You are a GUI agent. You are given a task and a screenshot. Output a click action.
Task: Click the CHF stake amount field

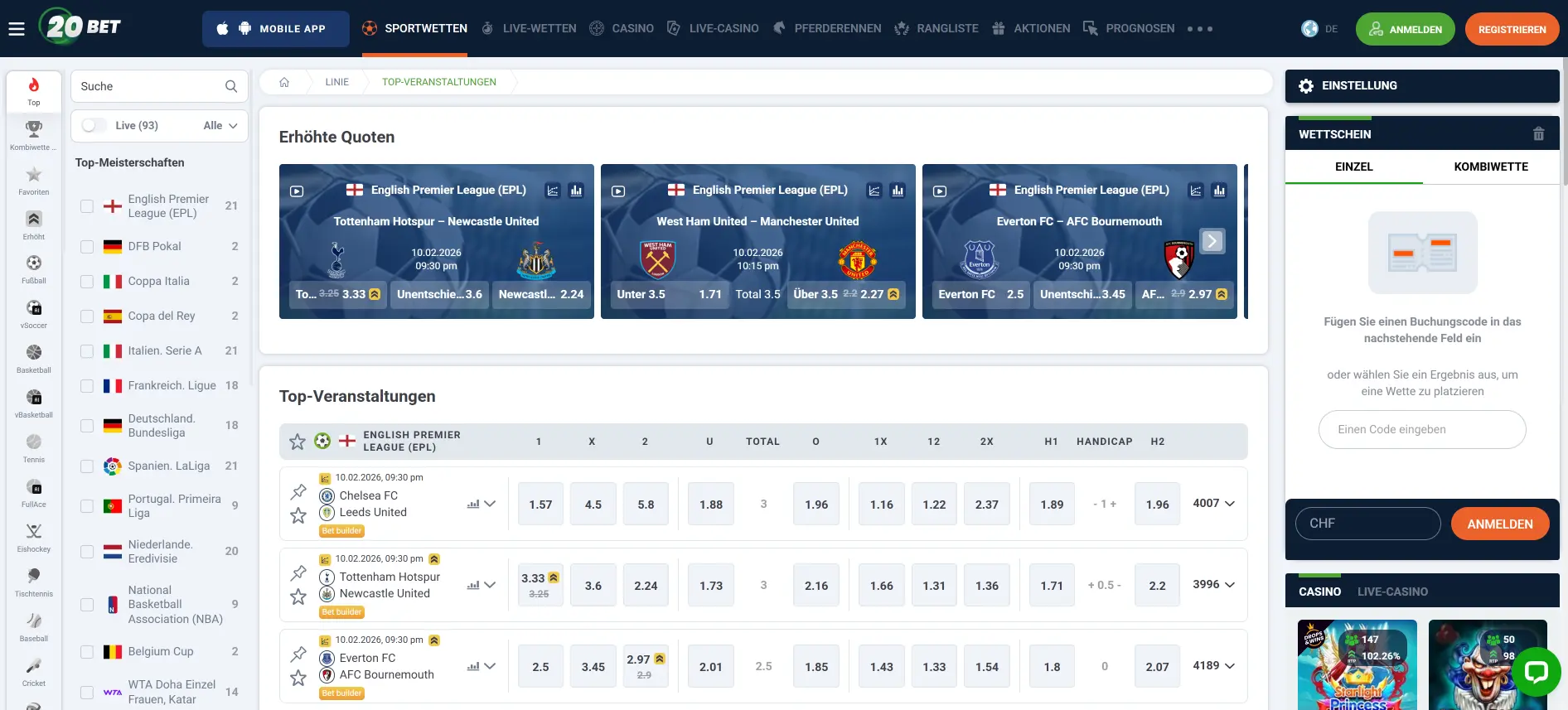point(1367,524)
